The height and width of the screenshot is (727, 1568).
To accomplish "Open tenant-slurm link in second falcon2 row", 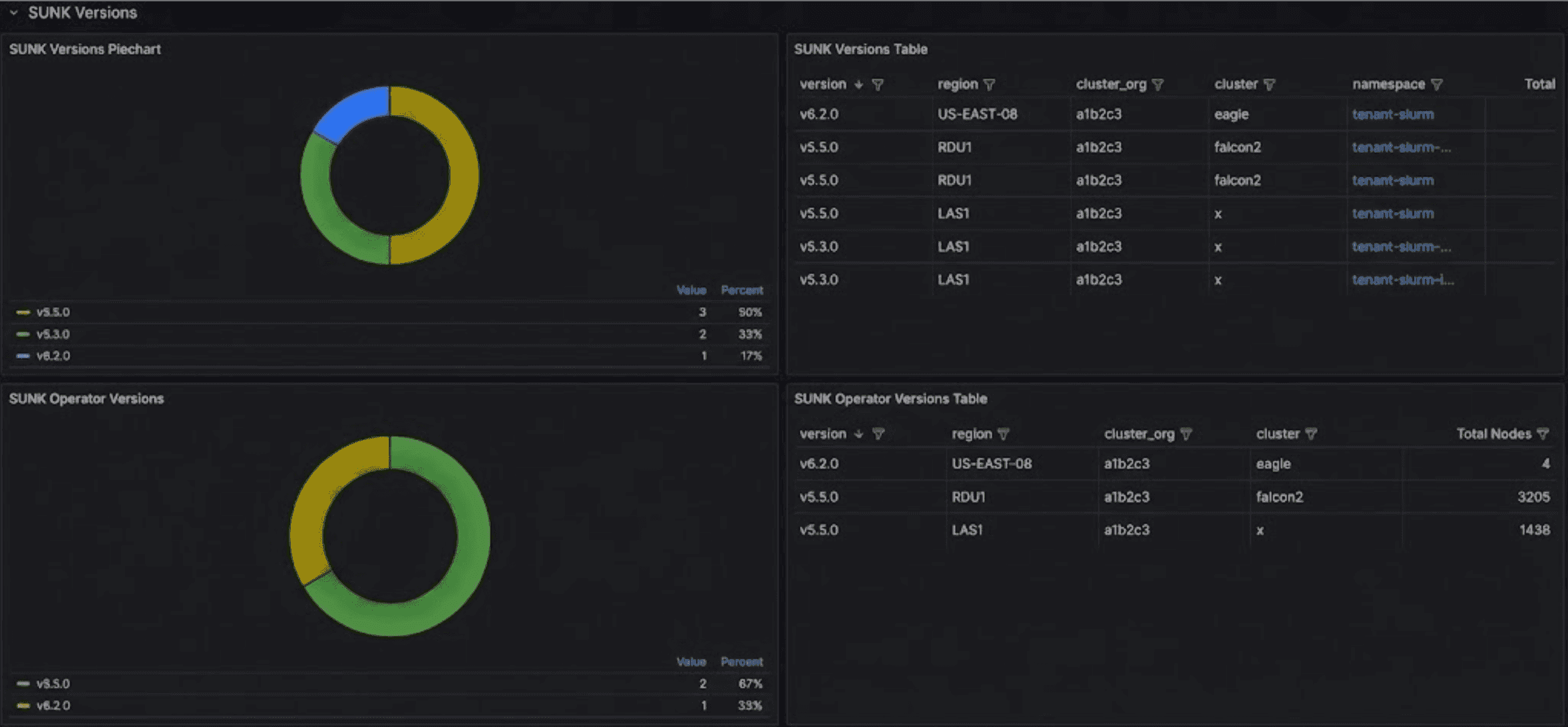I will tap(1393, 180).
